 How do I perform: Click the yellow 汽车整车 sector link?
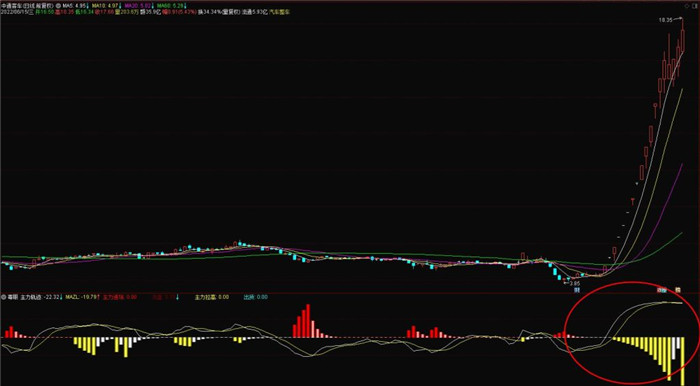click(279, 12)
